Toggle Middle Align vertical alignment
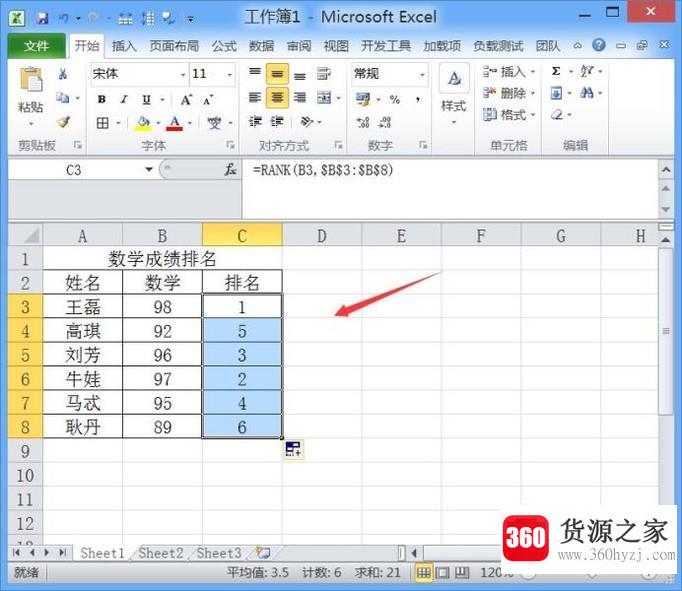The image size is (682, 591). click(277, 74)
